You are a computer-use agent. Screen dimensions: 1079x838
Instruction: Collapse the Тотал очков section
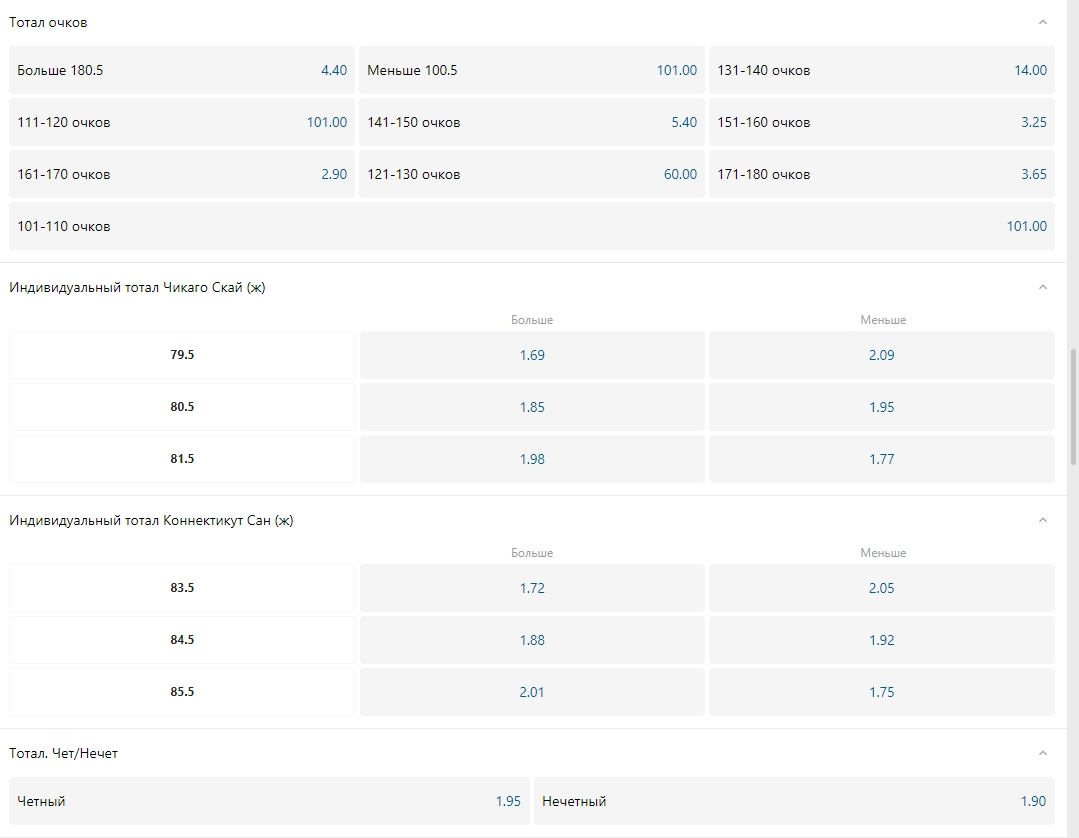tap(1042, 22)
